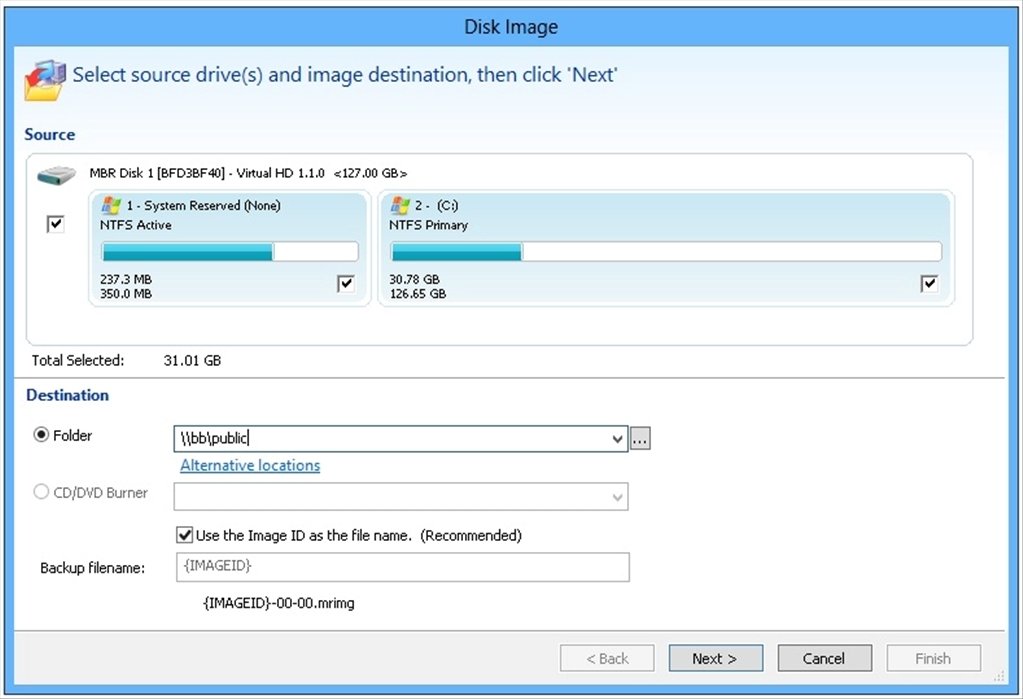Uncheck the C: partition checkbox
The height and width of the screenshot is (699, 1023).
click(929, 283)
